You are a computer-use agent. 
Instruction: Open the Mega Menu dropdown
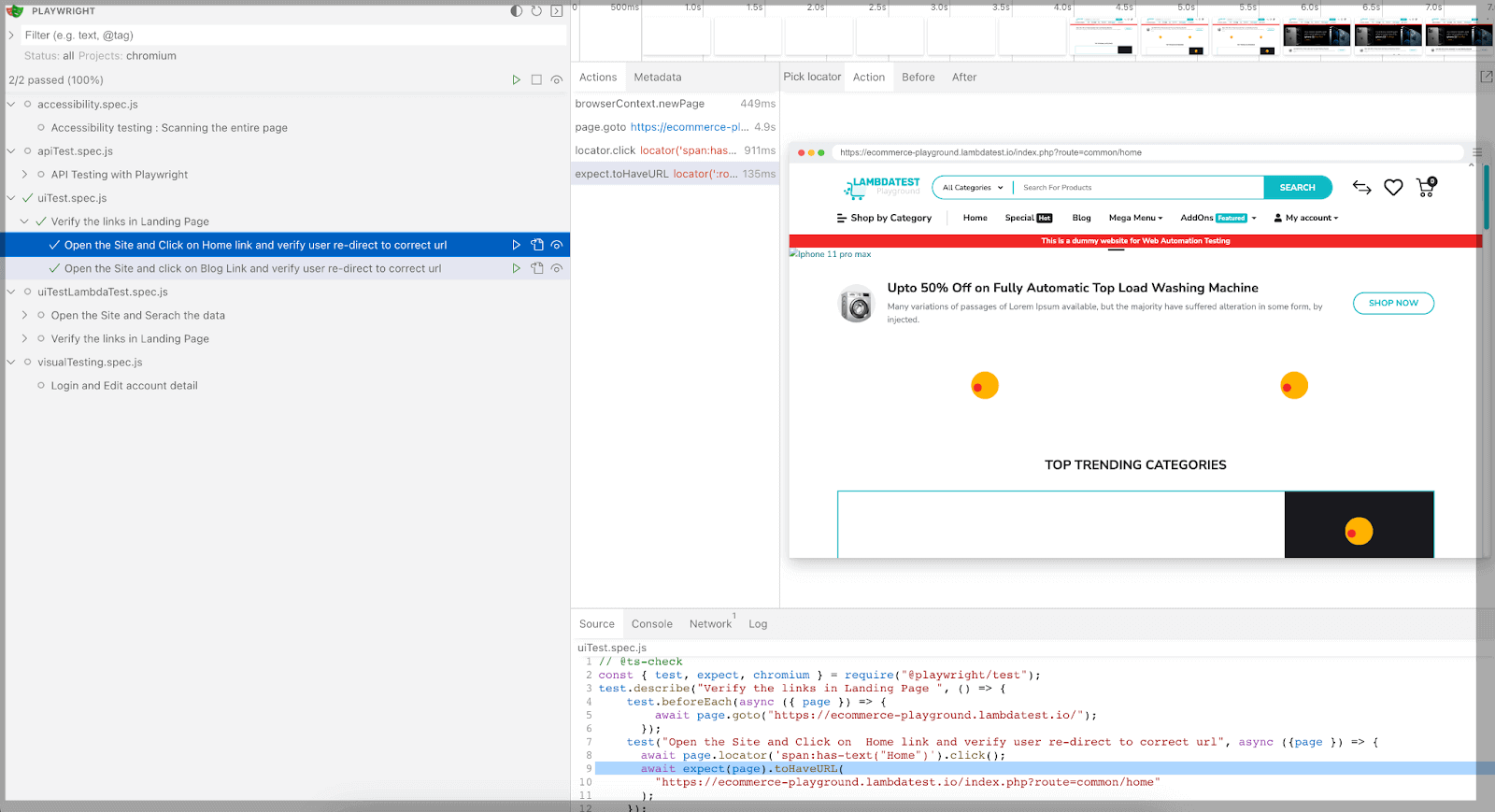pos(1136,218)
